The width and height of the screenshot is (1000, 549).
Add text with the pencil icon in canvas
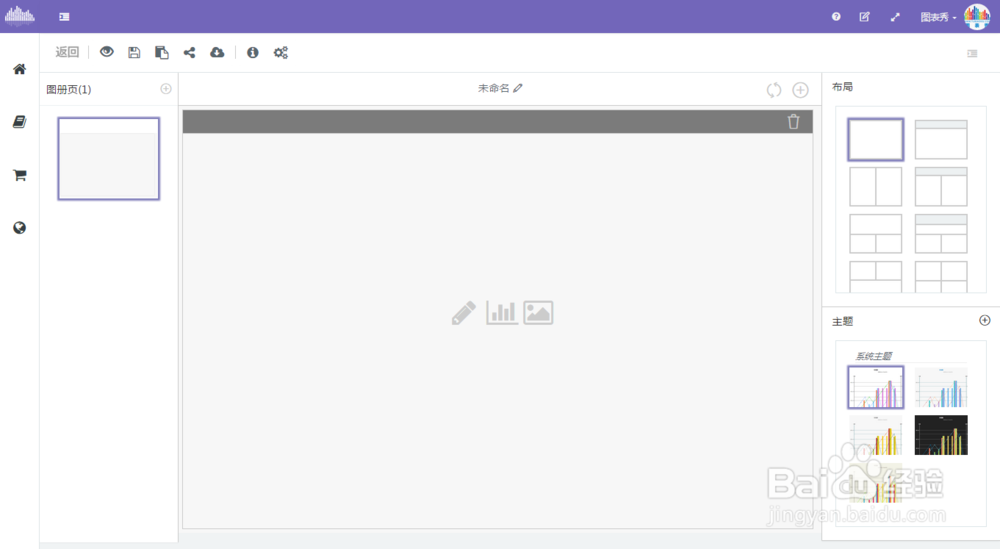point(464,312)
